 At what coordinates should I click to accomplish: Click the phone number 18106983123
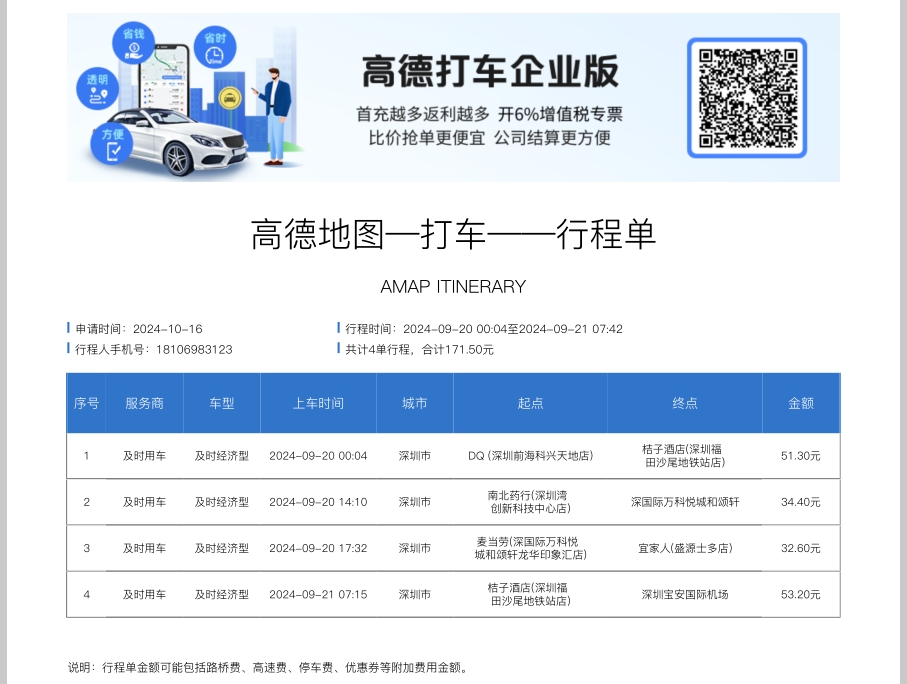194,349
